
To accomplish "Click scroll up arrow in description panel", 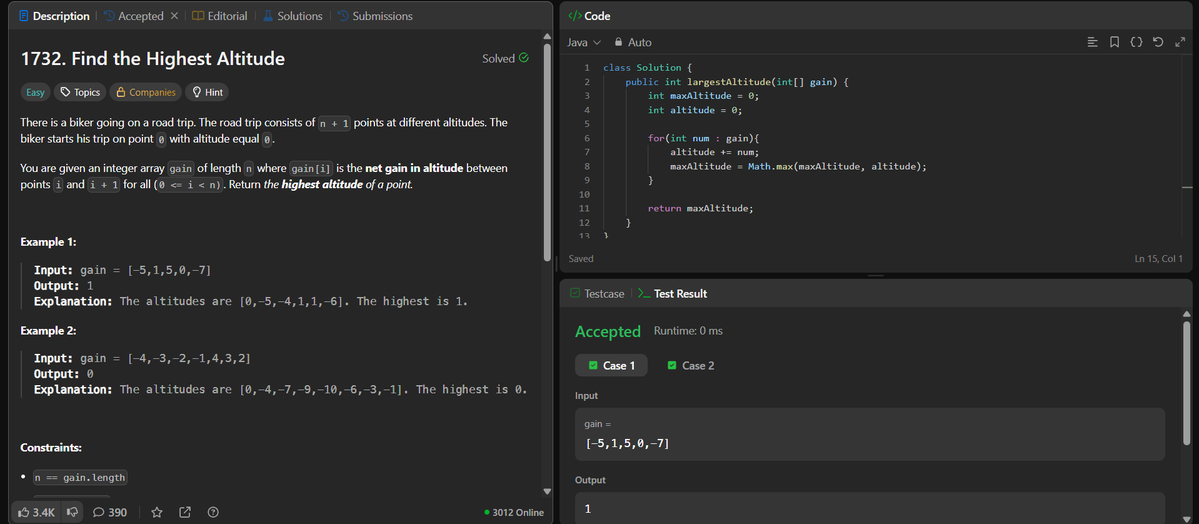I will (x=547, y=36).
